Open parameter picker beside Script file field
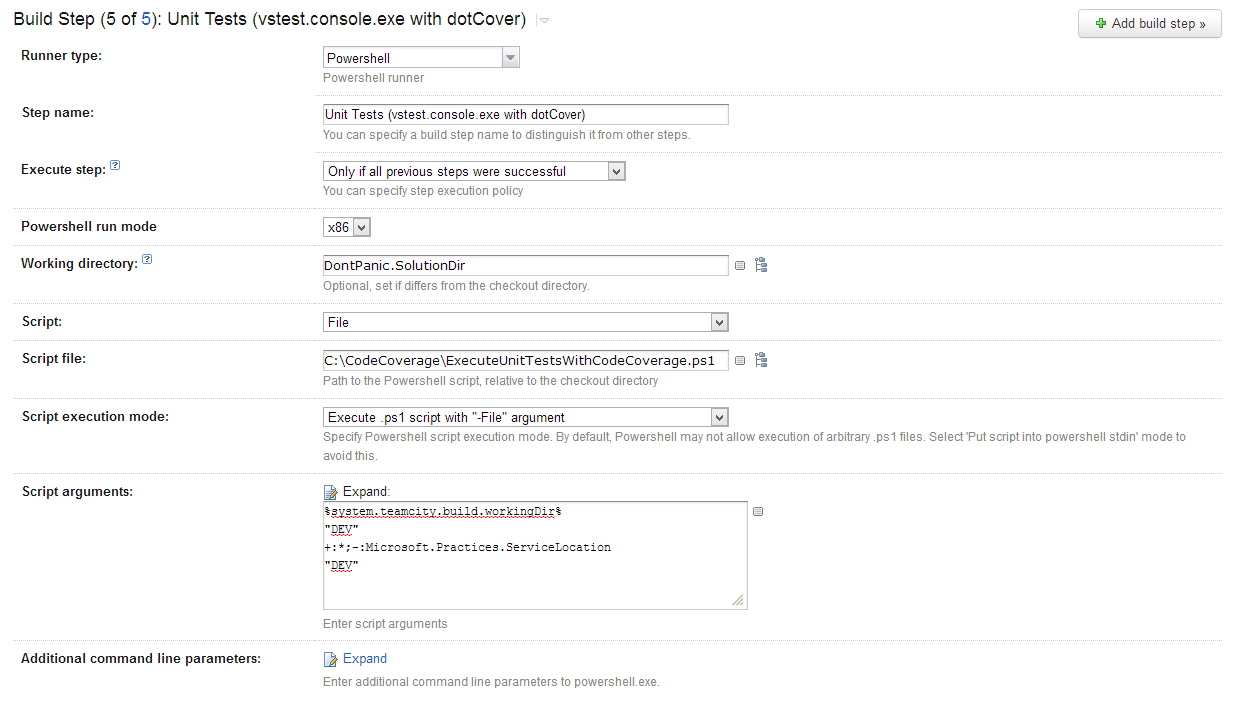The image size is (1235, 703). click(740, 361)
